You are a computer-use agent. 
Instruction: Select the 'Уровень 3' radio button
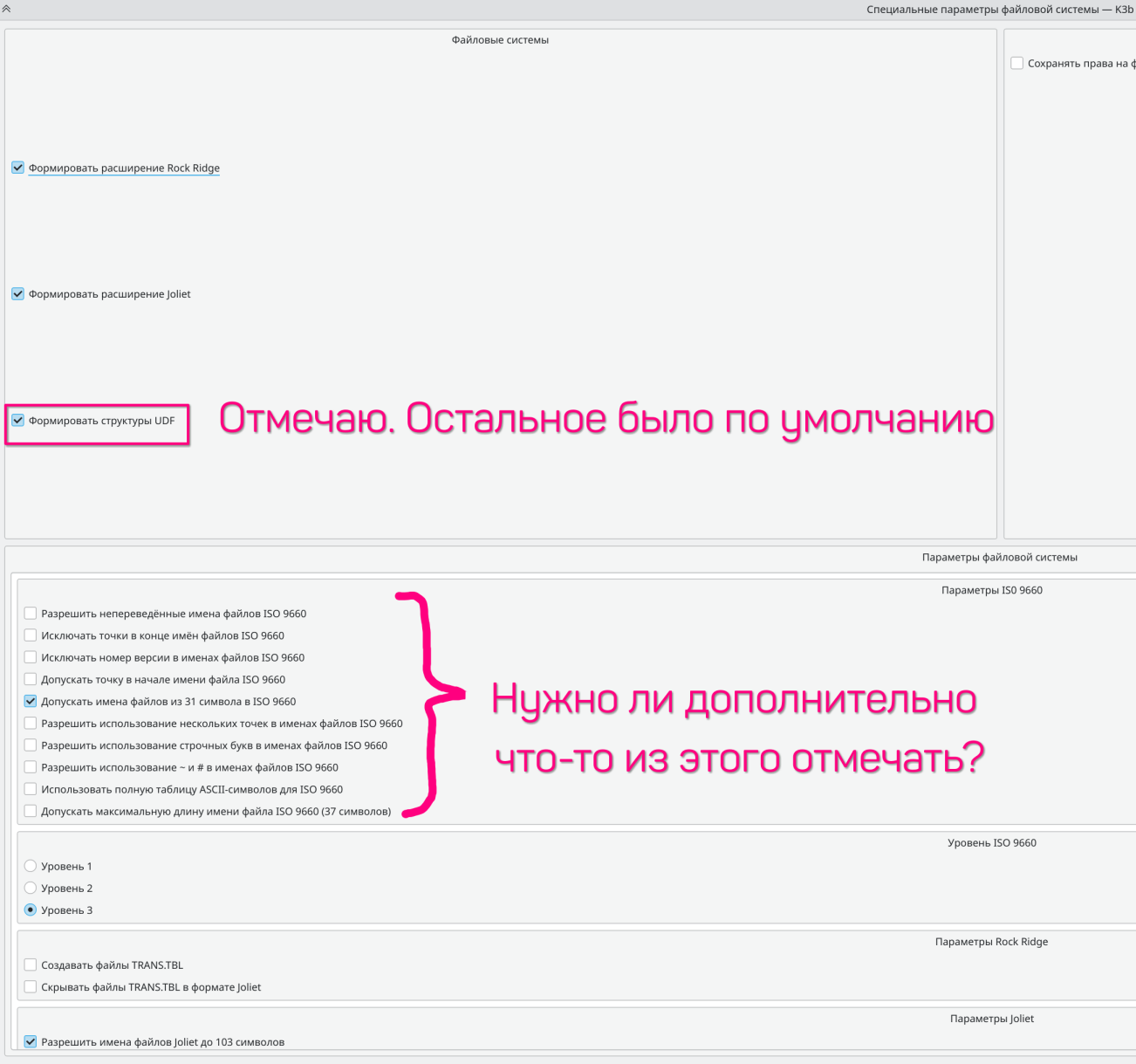click(31, 910)
